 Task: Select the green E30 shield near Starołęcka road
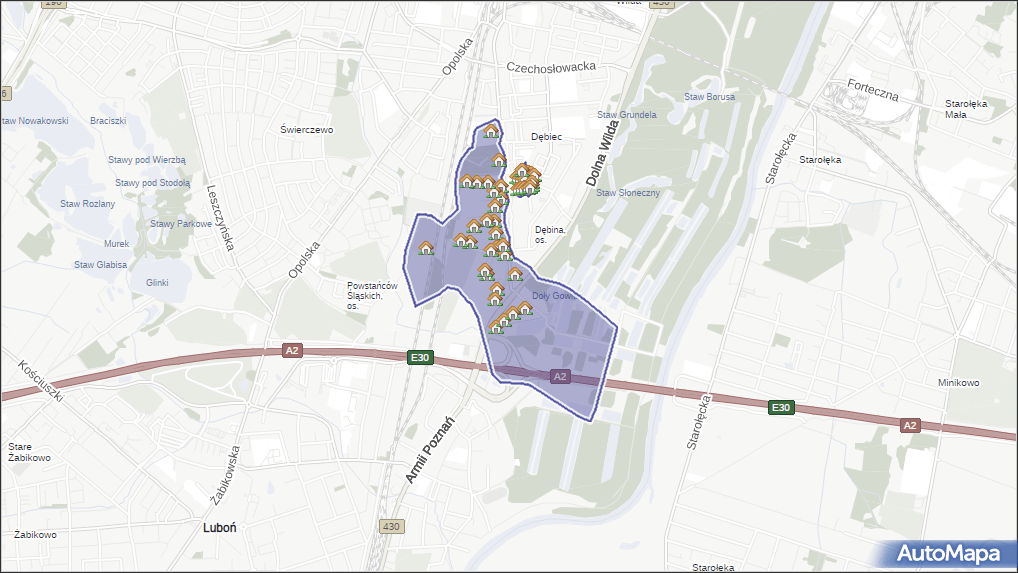tap(780, 408)
